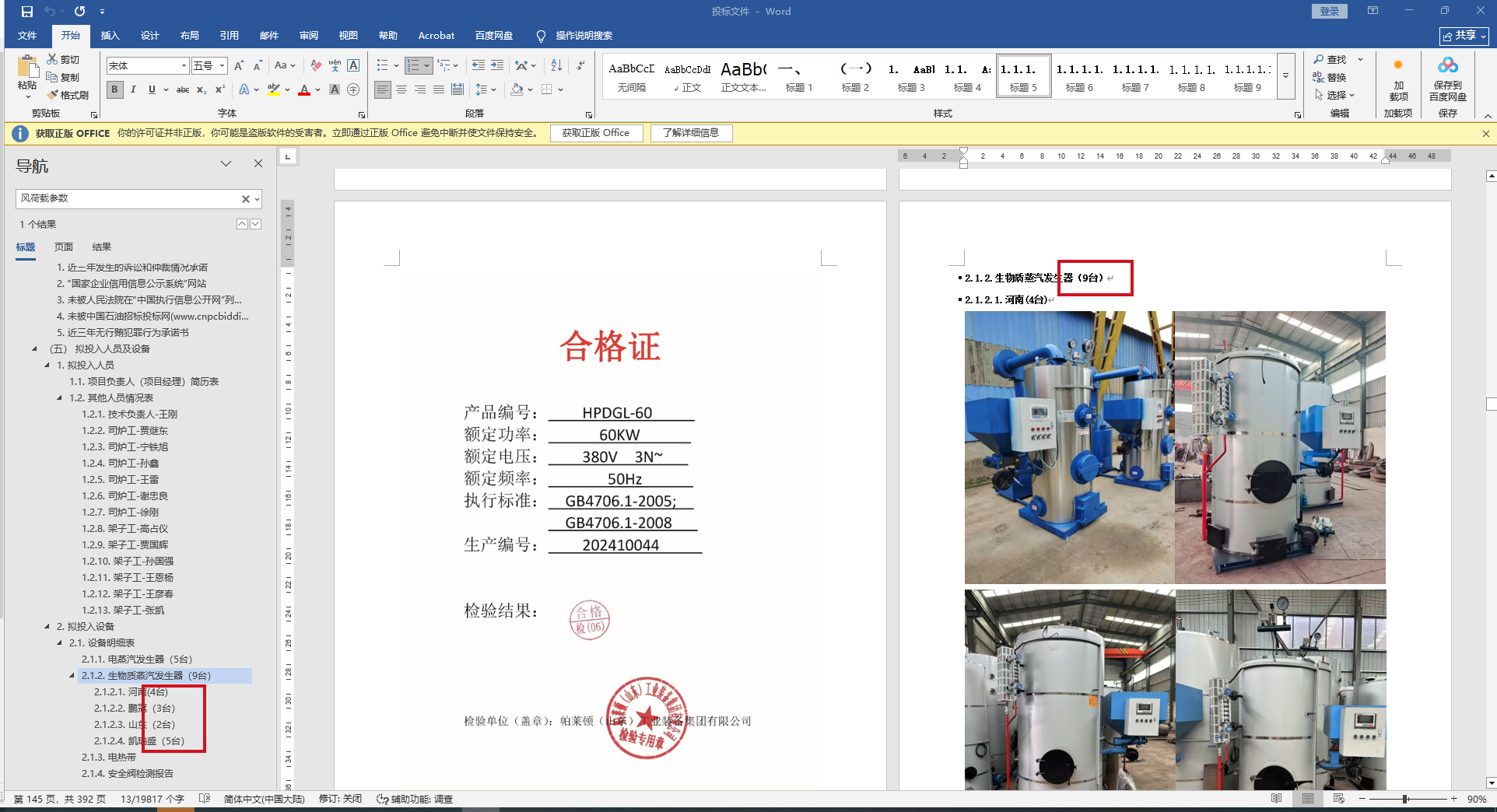Click the zoom in plus icon
1497x812 pixels.
(x=1453, y=799)
